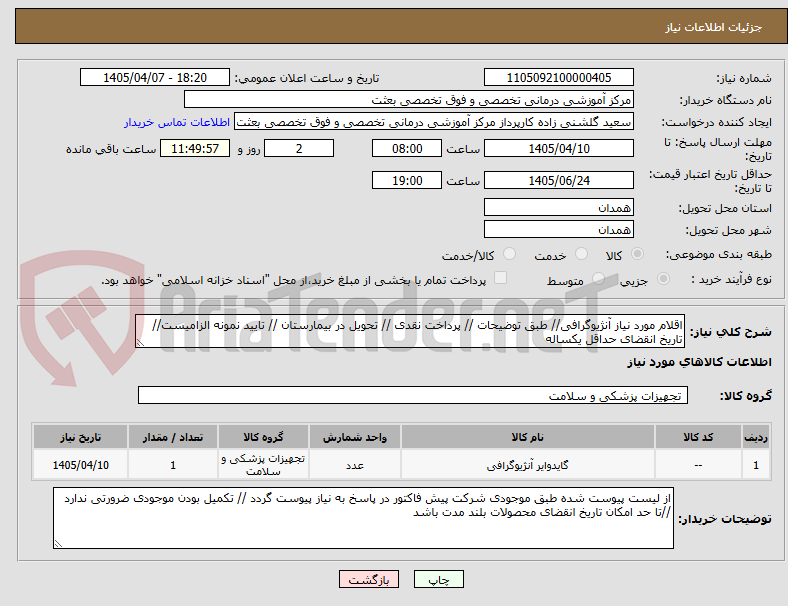The width and height of the screenshot is (788, 606).
Task: Click the 08:00 deadline hour field
Action: (407, 149)
